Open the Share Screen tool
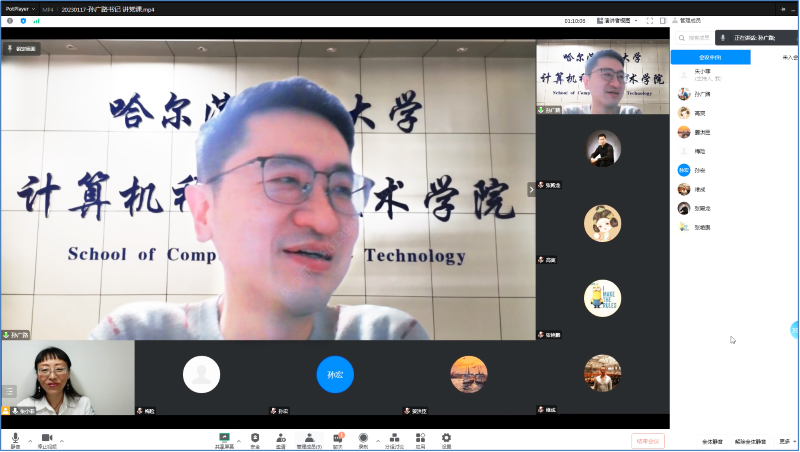This screenshot has height=452, width=800. coord(224,439)
